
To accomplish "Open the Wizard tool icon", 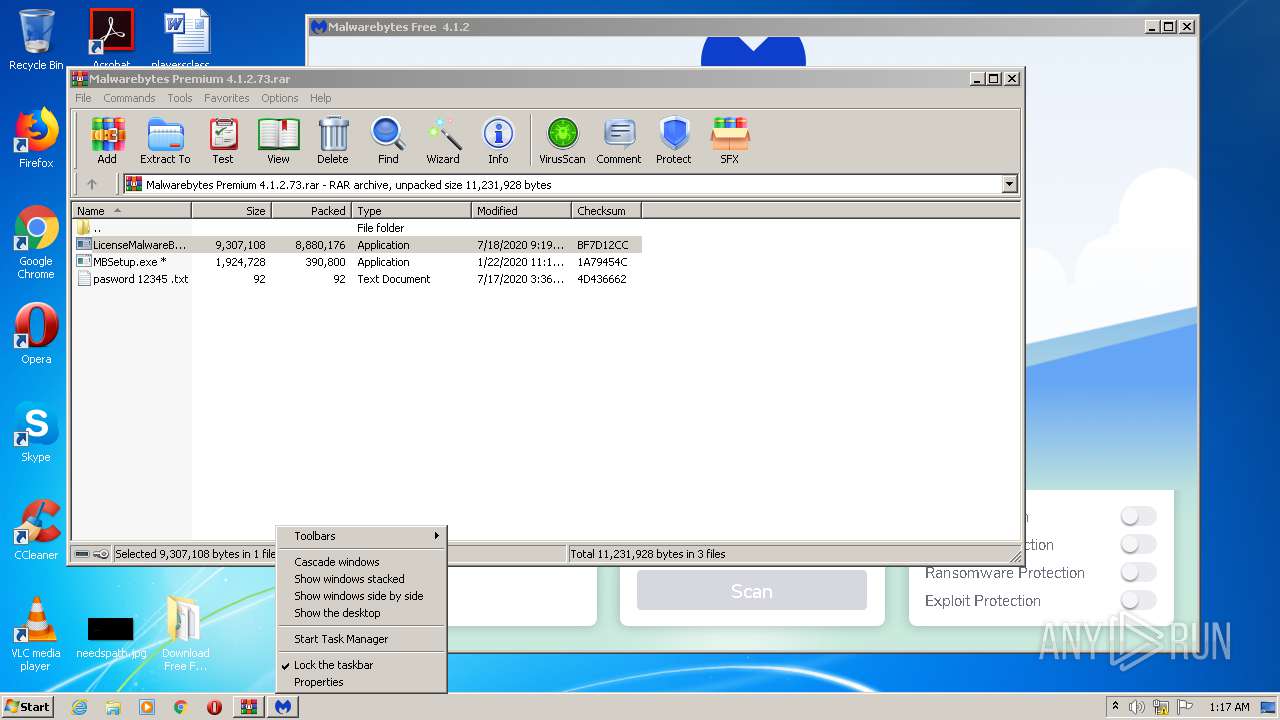I will pyautogui.click(x=443, y=141).
